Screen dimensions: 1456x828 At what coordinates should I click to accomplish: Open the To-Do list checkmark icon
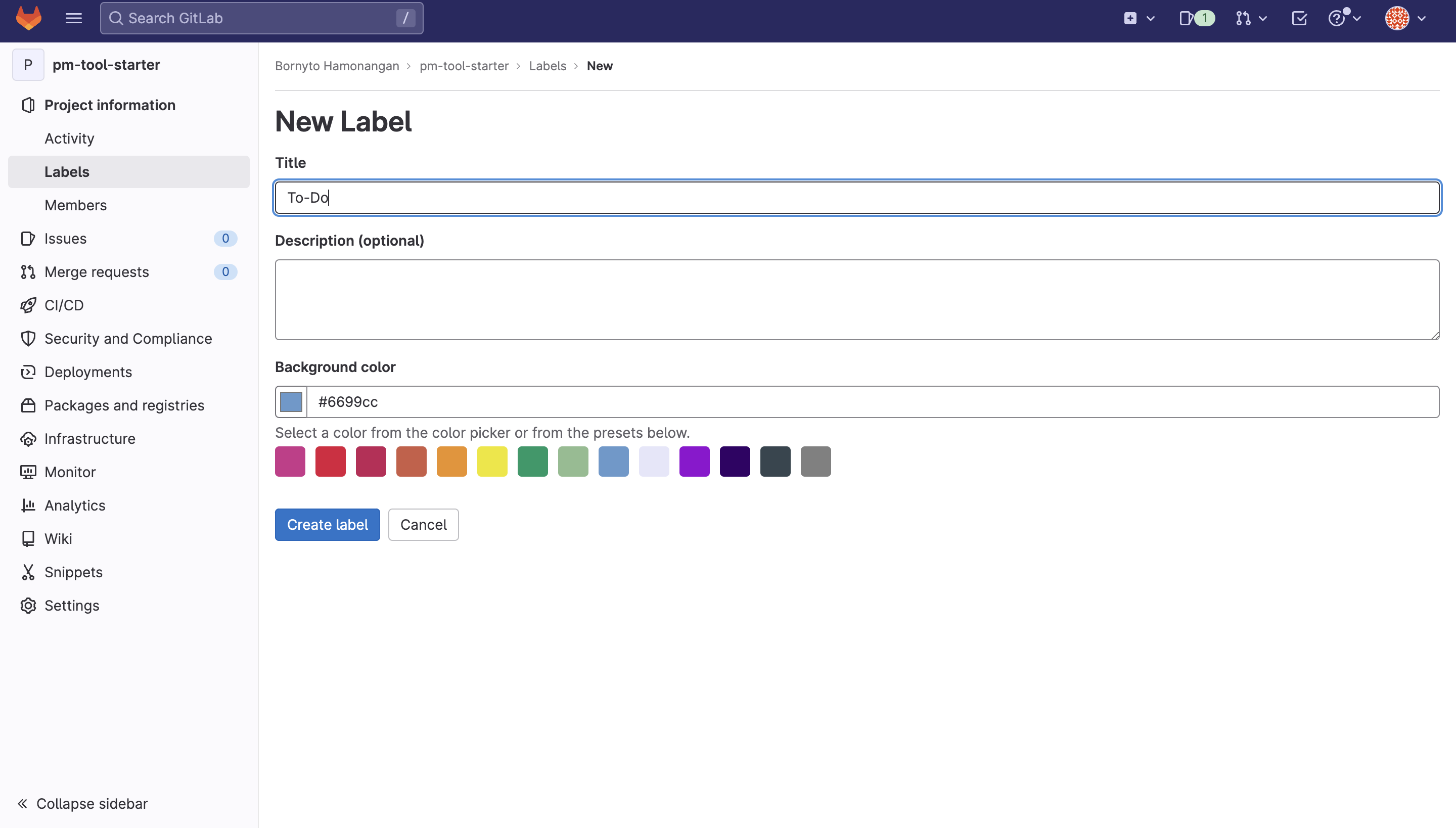[x=1299, y=18]
